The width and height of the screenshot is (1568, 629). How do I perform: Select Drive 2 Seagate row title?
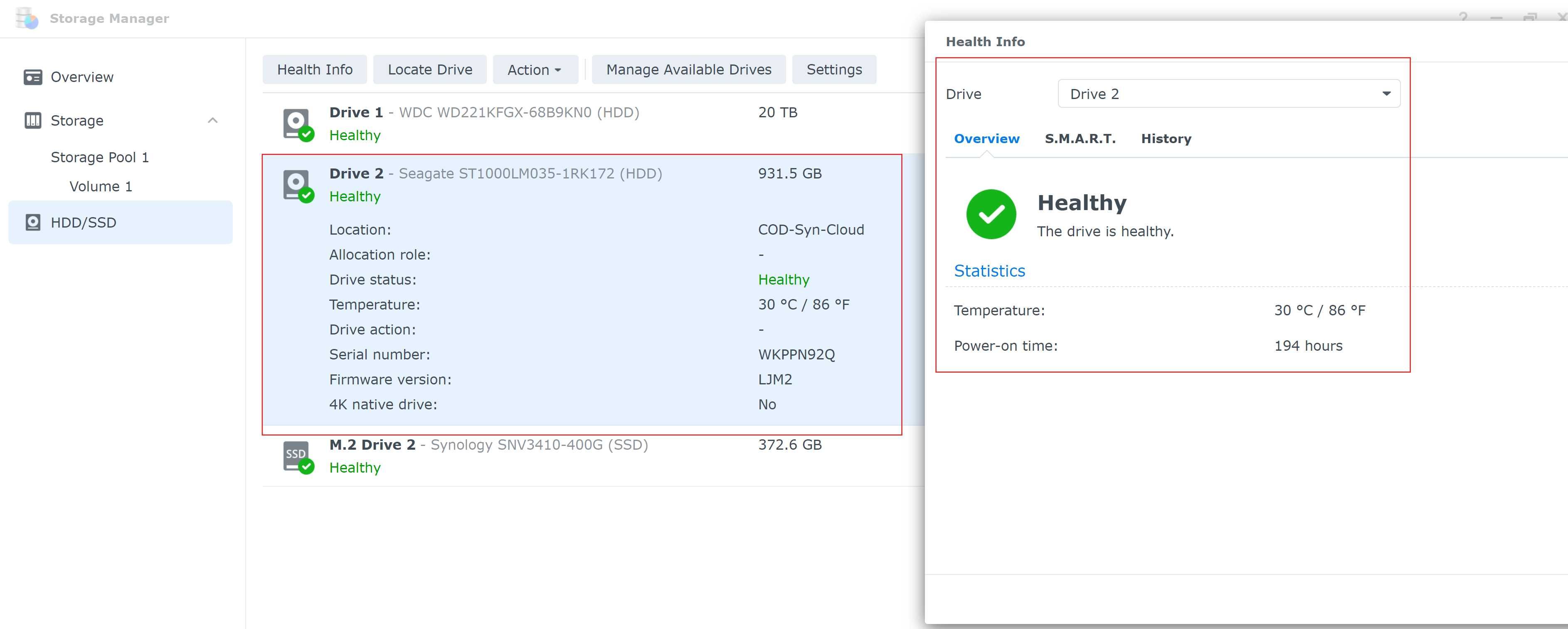click(x=496, y=173)
